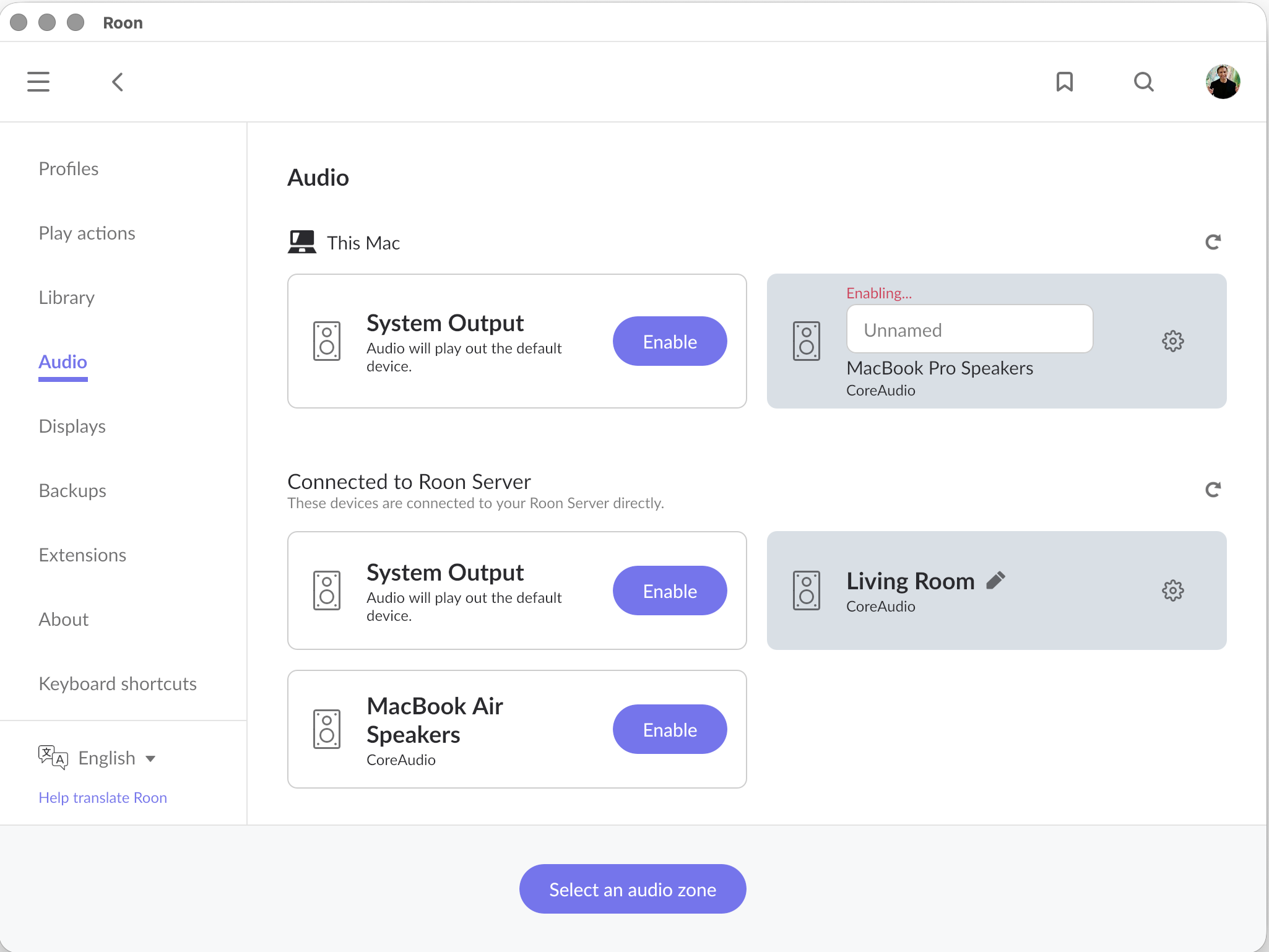Enable System Output under This Mac

(x=669, y=341)
